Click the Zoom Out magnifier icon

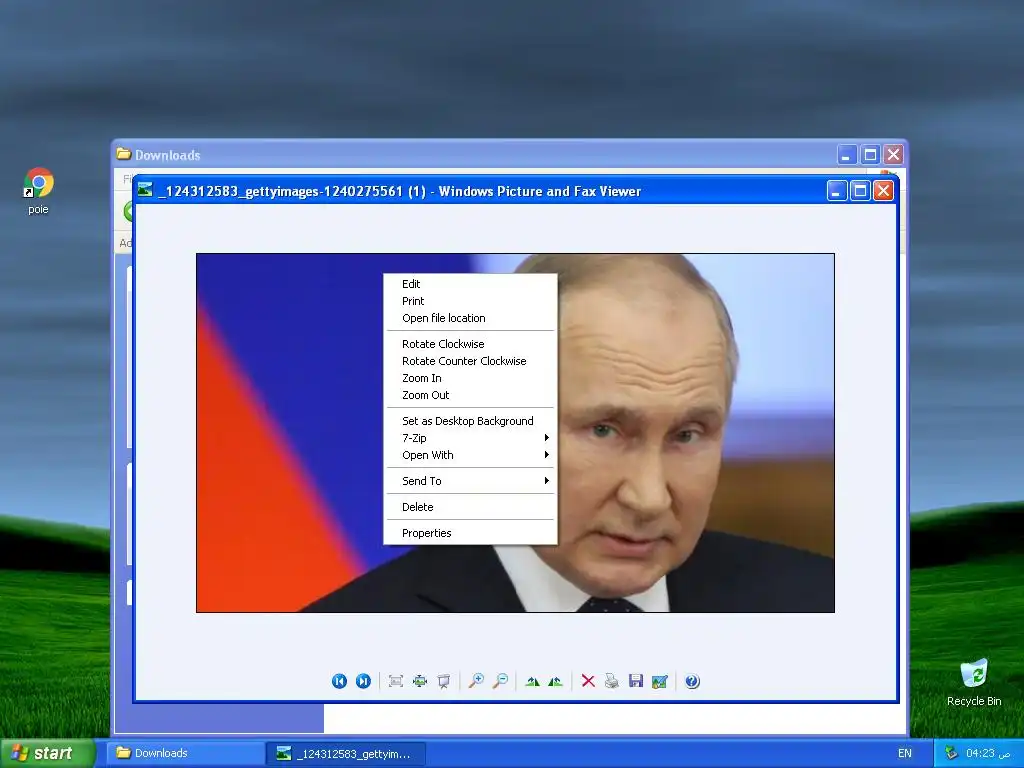click(500, 681)
